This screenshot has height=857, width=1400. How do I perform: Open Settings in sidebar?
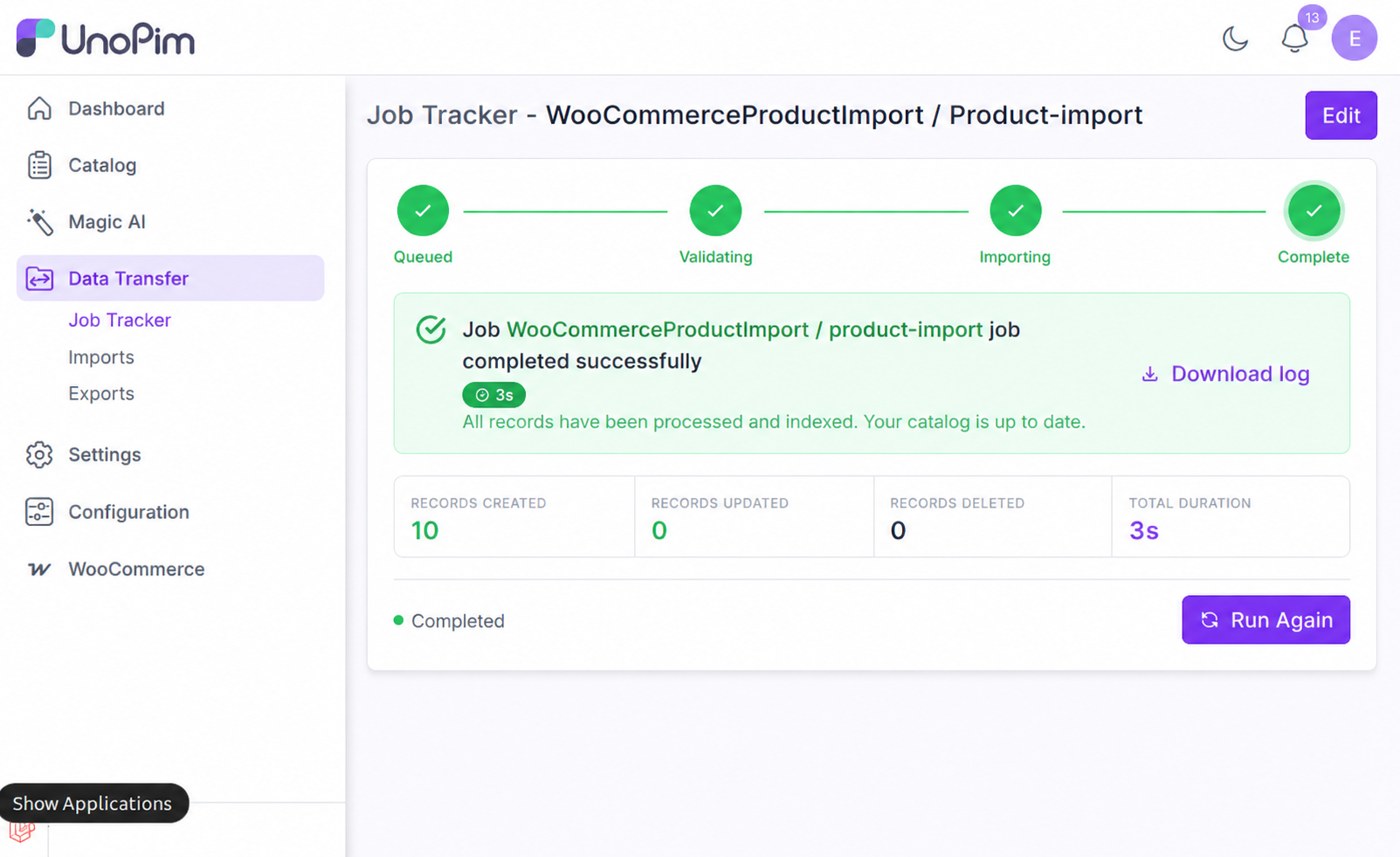pos(105,454)
